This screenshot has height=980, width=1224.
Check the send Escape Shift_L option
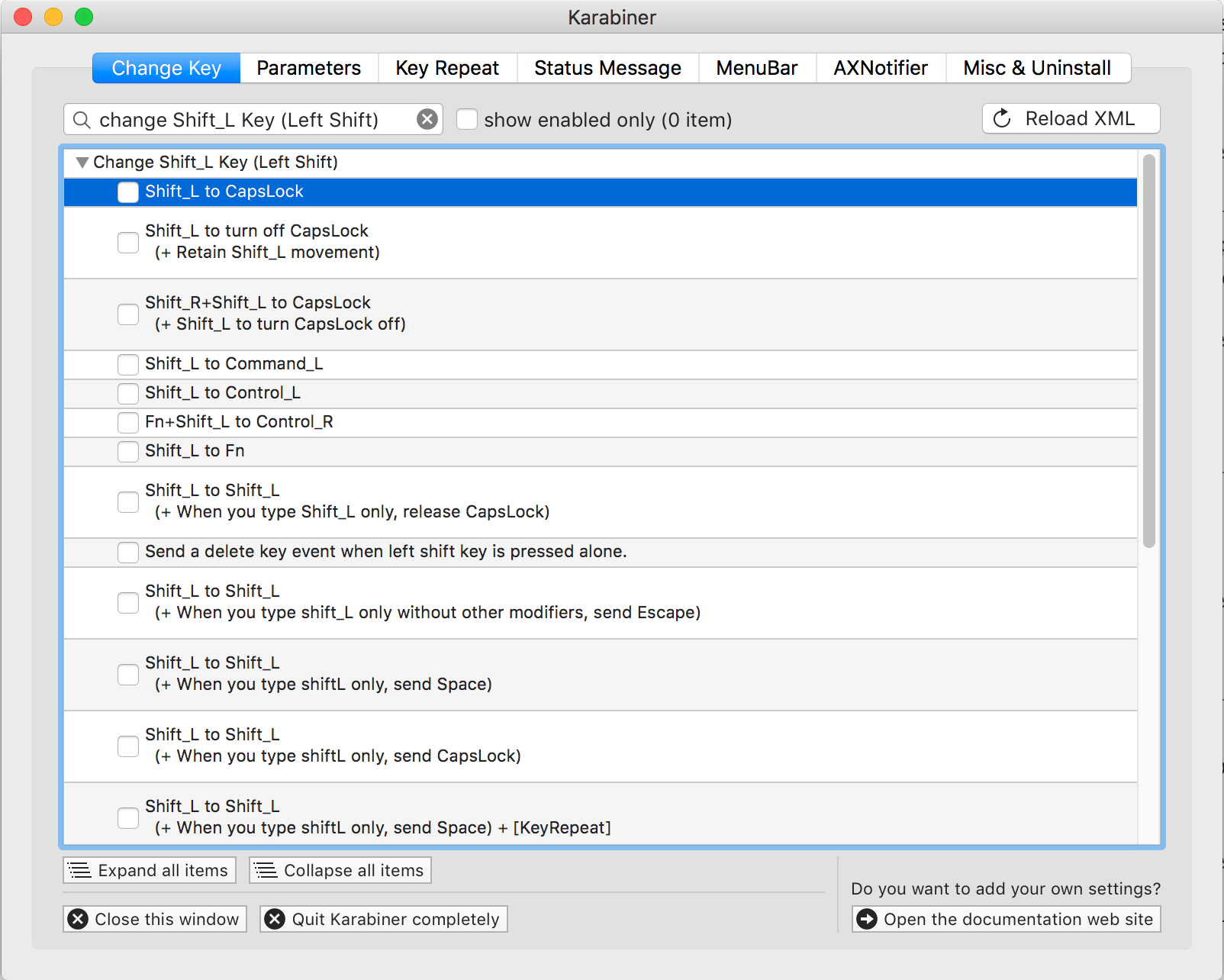128,603
